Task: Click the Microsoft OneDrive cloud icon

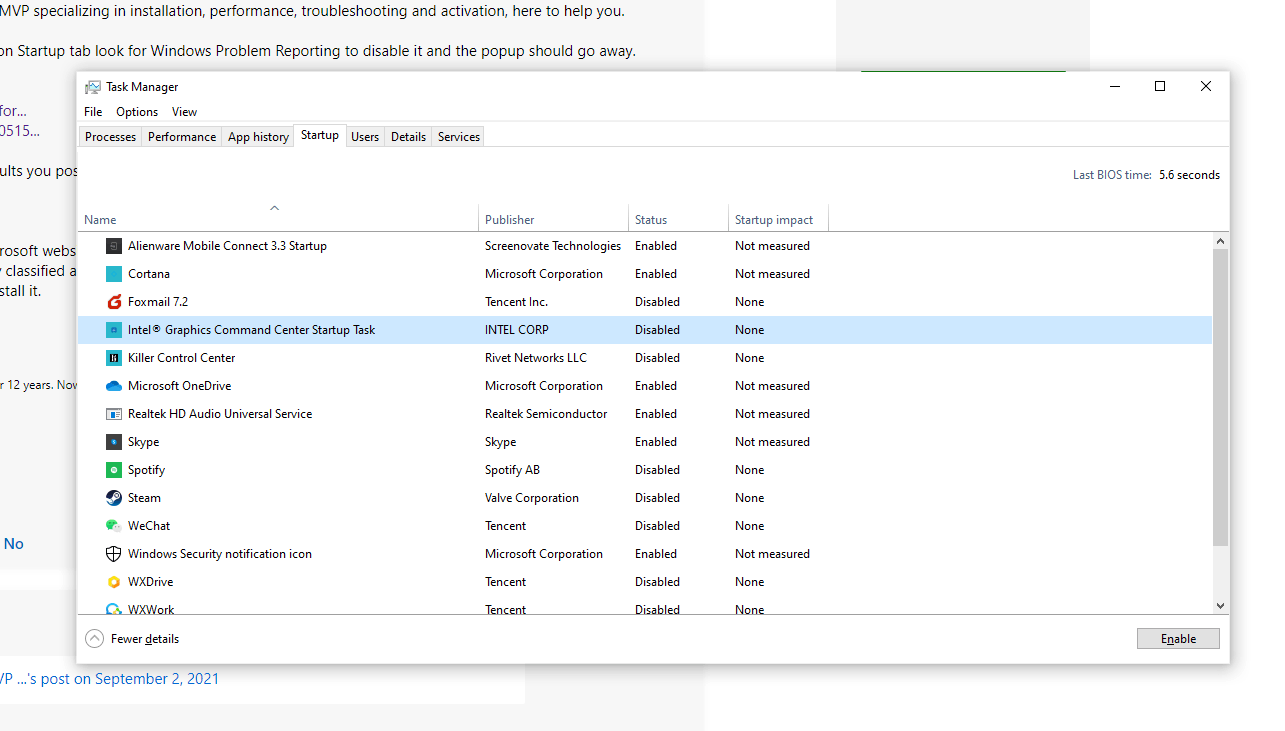Action: pyautogui.click(x=114, y=386)
